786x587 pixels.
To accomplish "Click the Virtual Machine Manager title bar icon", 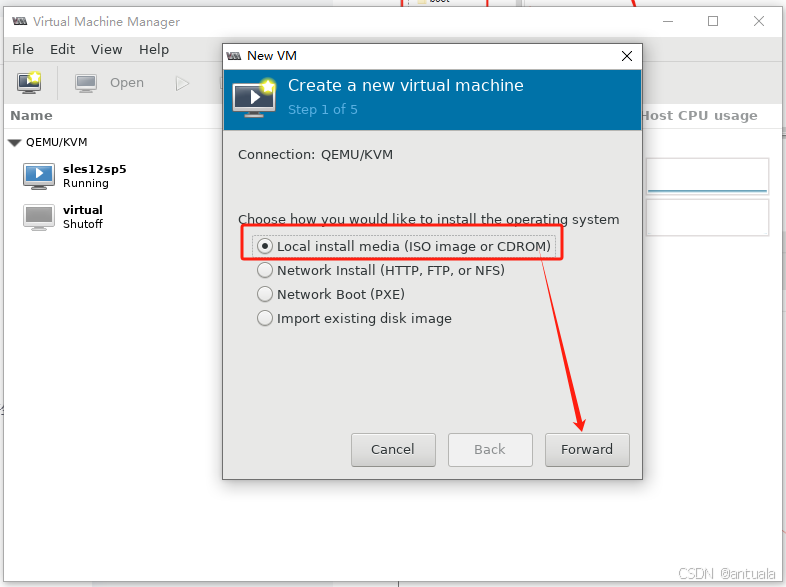I will (20, 22).
